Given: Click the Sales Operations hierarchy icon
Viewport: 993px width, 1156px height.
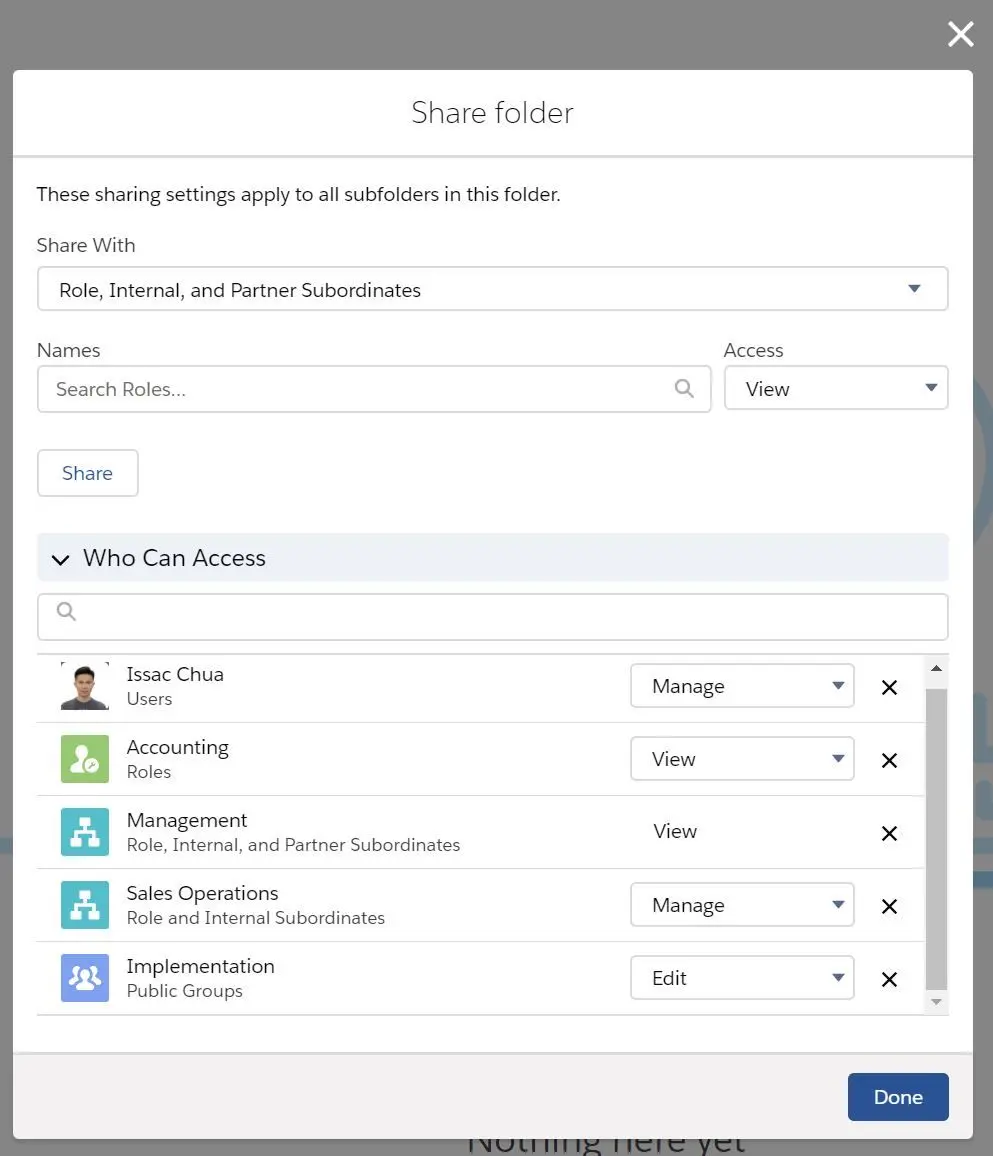Looking at the screenshot, I should point(85,905).
